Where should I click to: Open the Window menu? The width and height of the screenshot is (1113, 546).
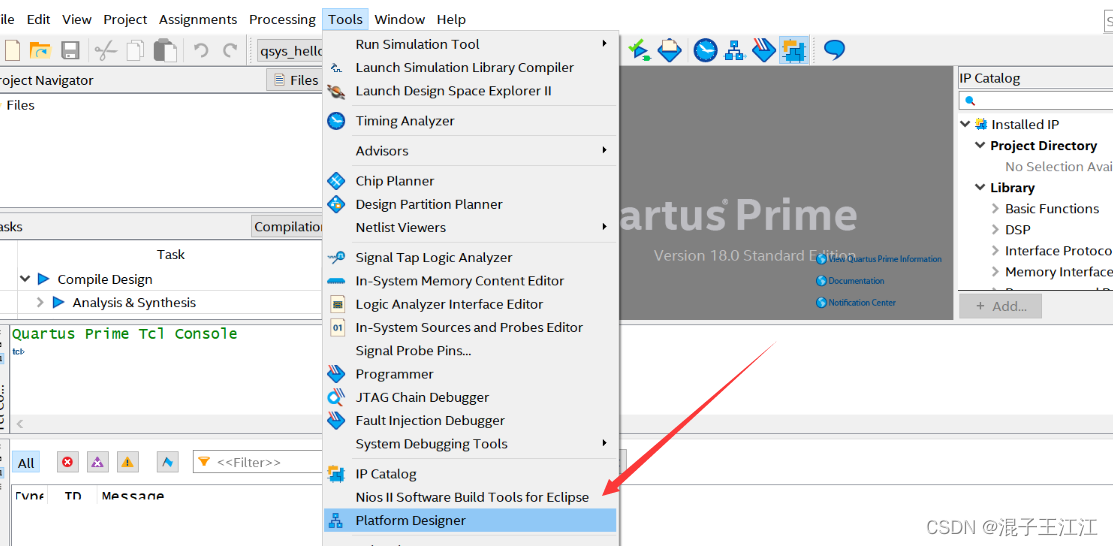400,19
